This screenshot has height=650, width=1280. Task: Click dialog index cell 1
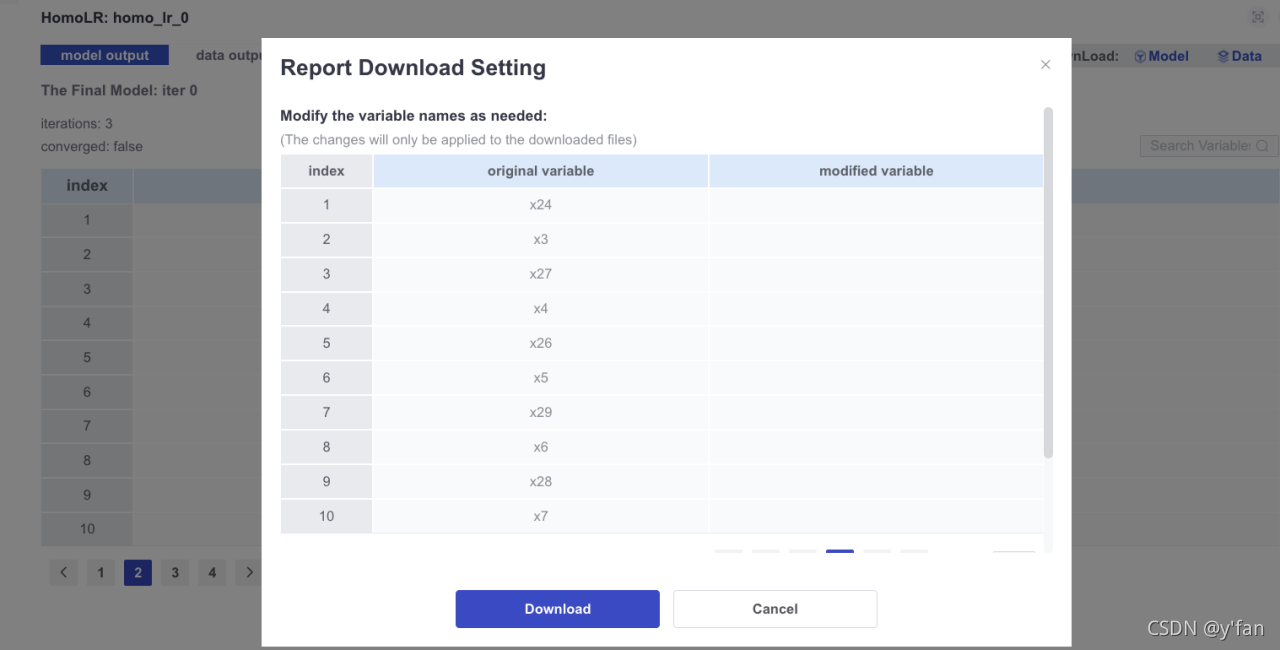(326, 205)
